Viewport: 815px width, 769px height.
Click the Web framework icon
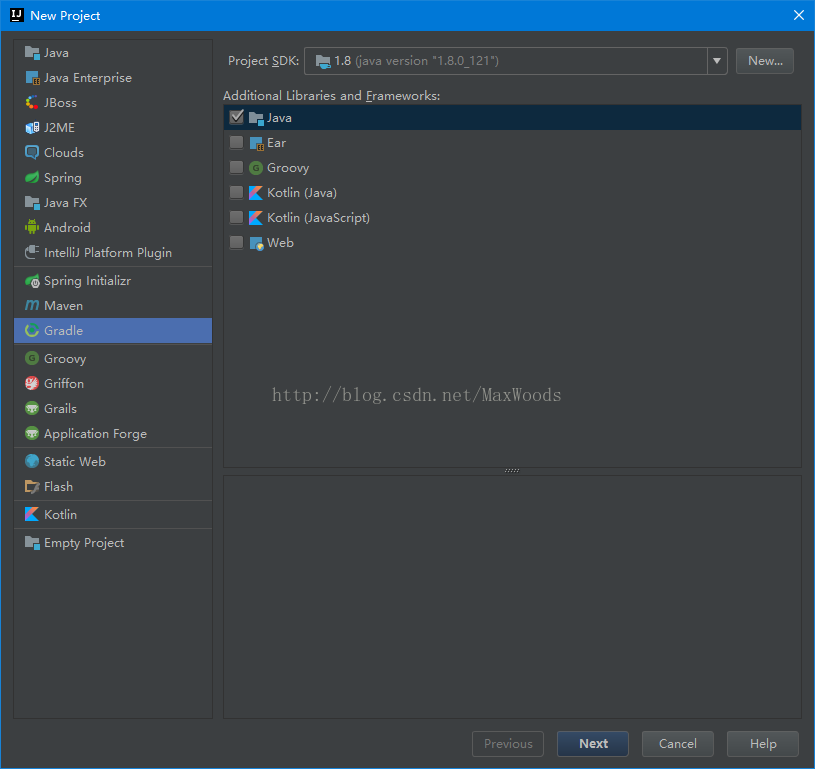tap(256, 243)
